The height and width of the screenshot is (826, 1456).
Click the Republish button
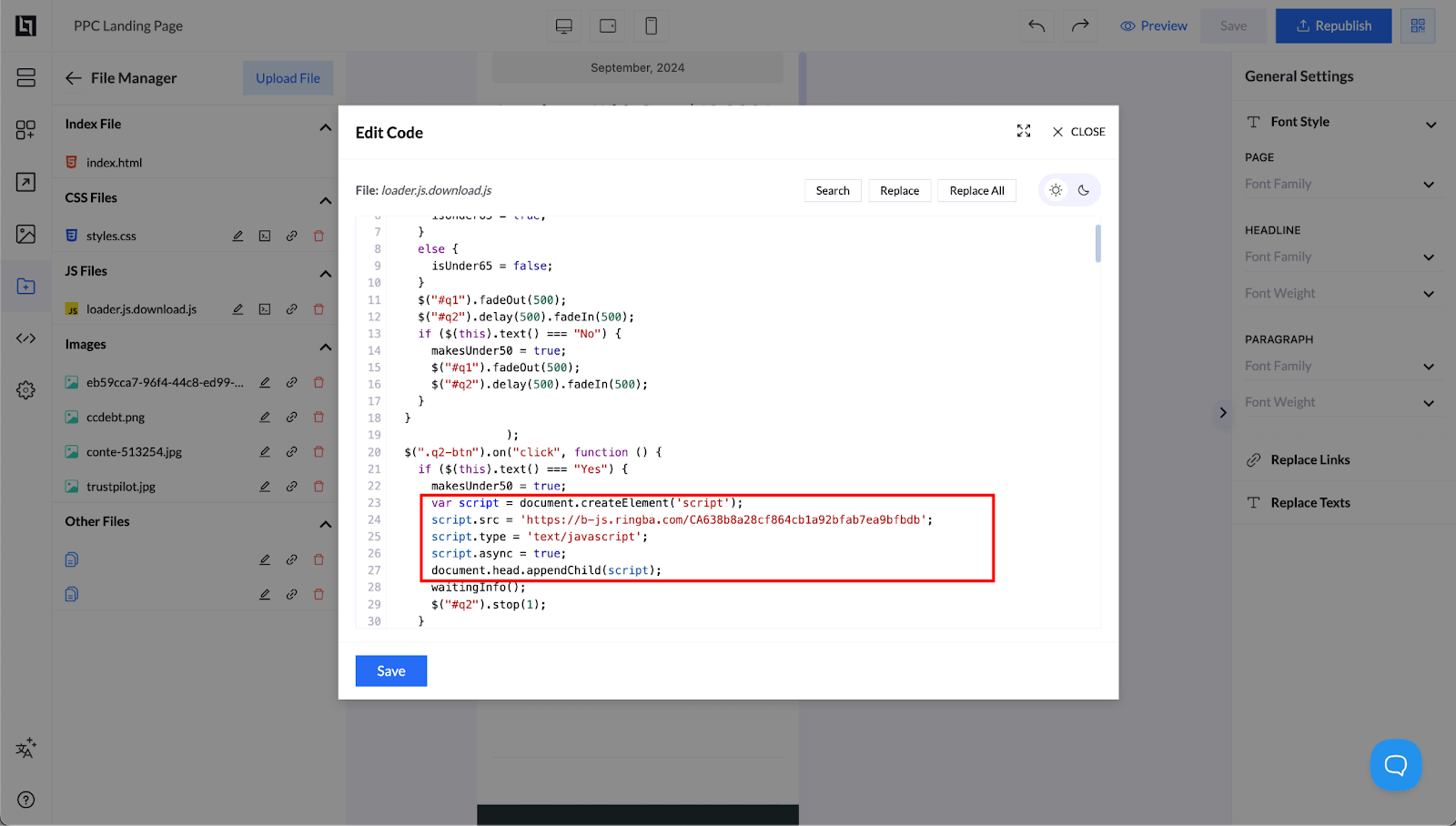(1333, 25)
